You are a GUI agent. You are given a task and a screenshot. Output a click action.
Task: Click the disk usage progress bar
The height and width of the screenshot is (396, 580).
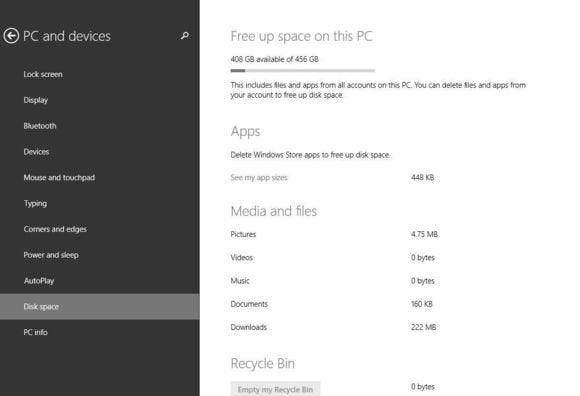(303, 70)
